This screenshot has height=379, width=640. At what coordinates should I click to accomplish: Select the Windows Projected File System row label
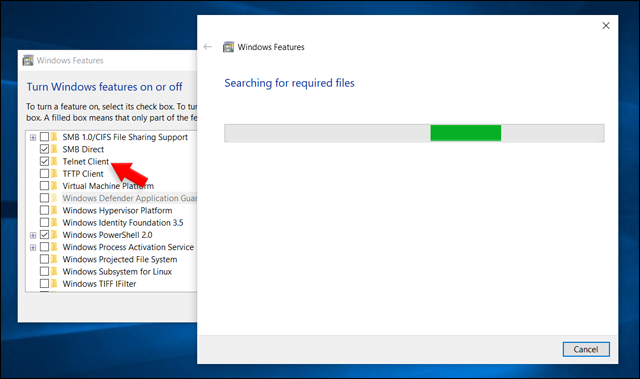click(x=120, y=259)
